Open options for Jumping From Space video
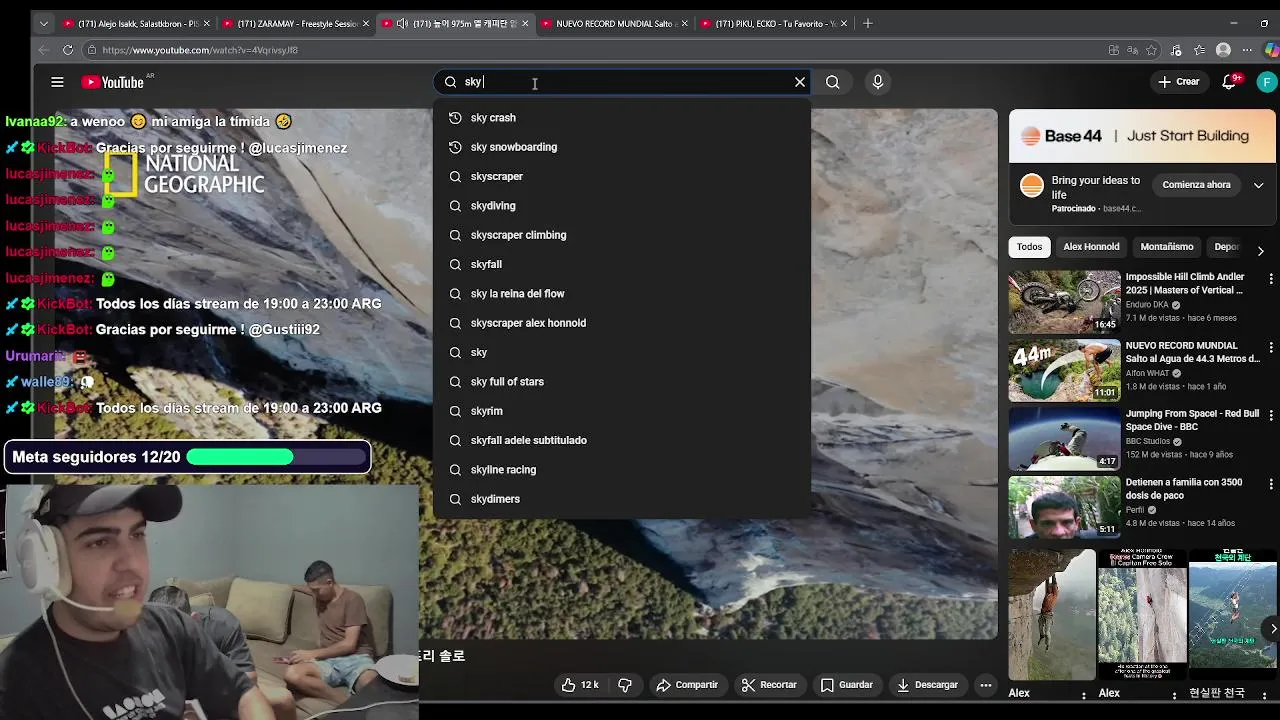1280x720 pixels. point(1271,415)
